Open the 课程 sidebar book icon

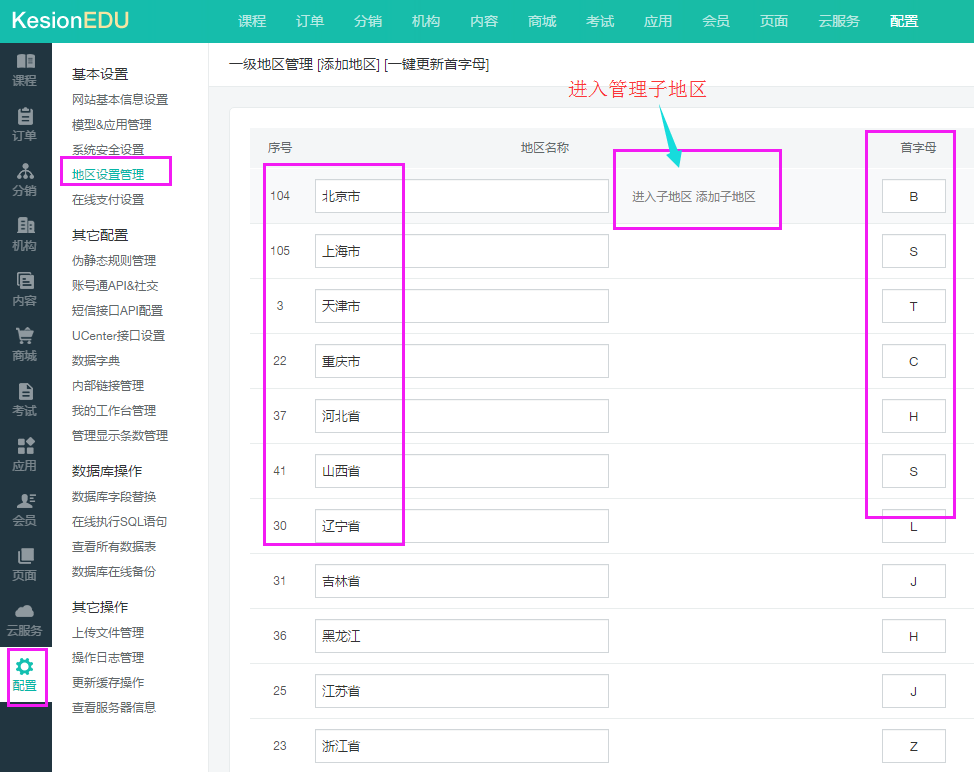[x=25, y=62]
